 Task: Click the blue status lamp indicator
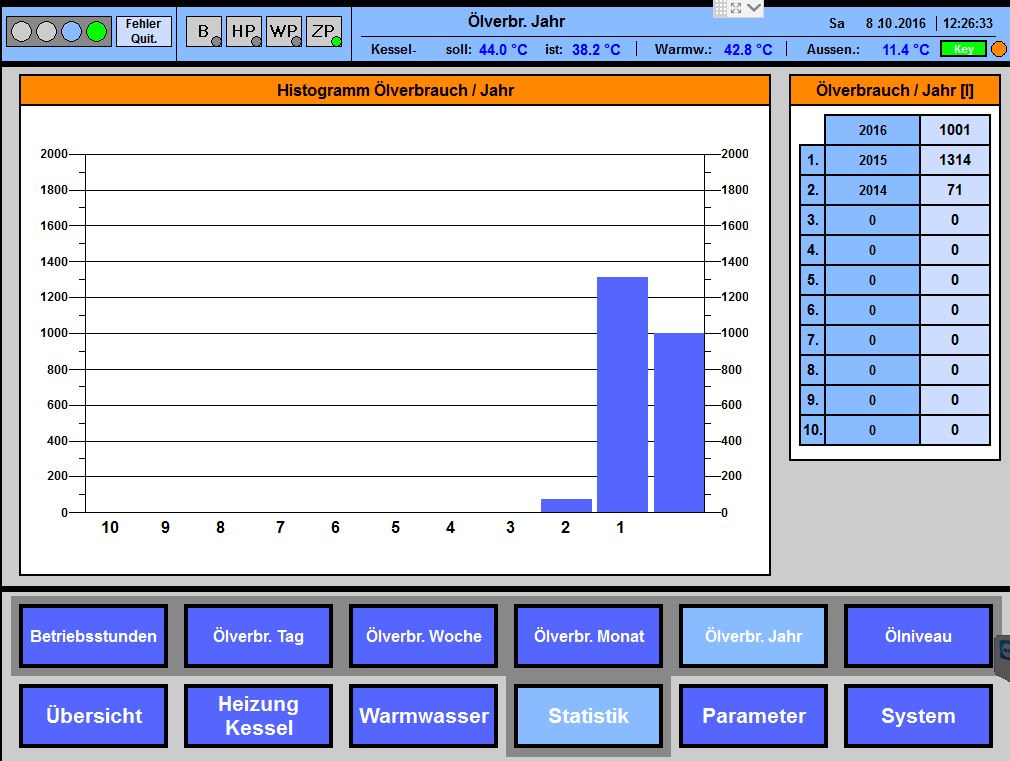[71, 31]
